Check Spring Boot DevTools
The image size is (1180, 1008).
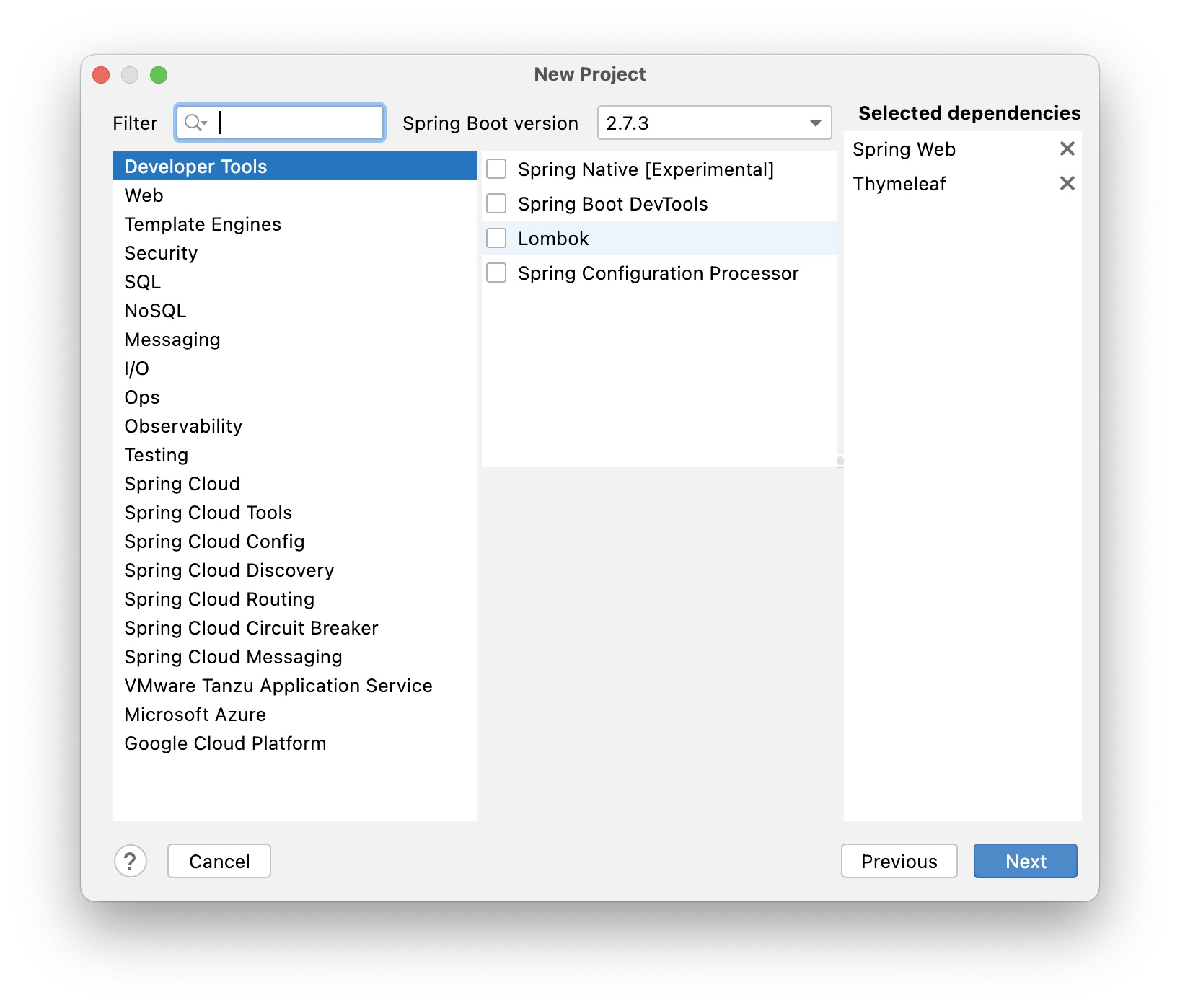(x=496, y=204)
